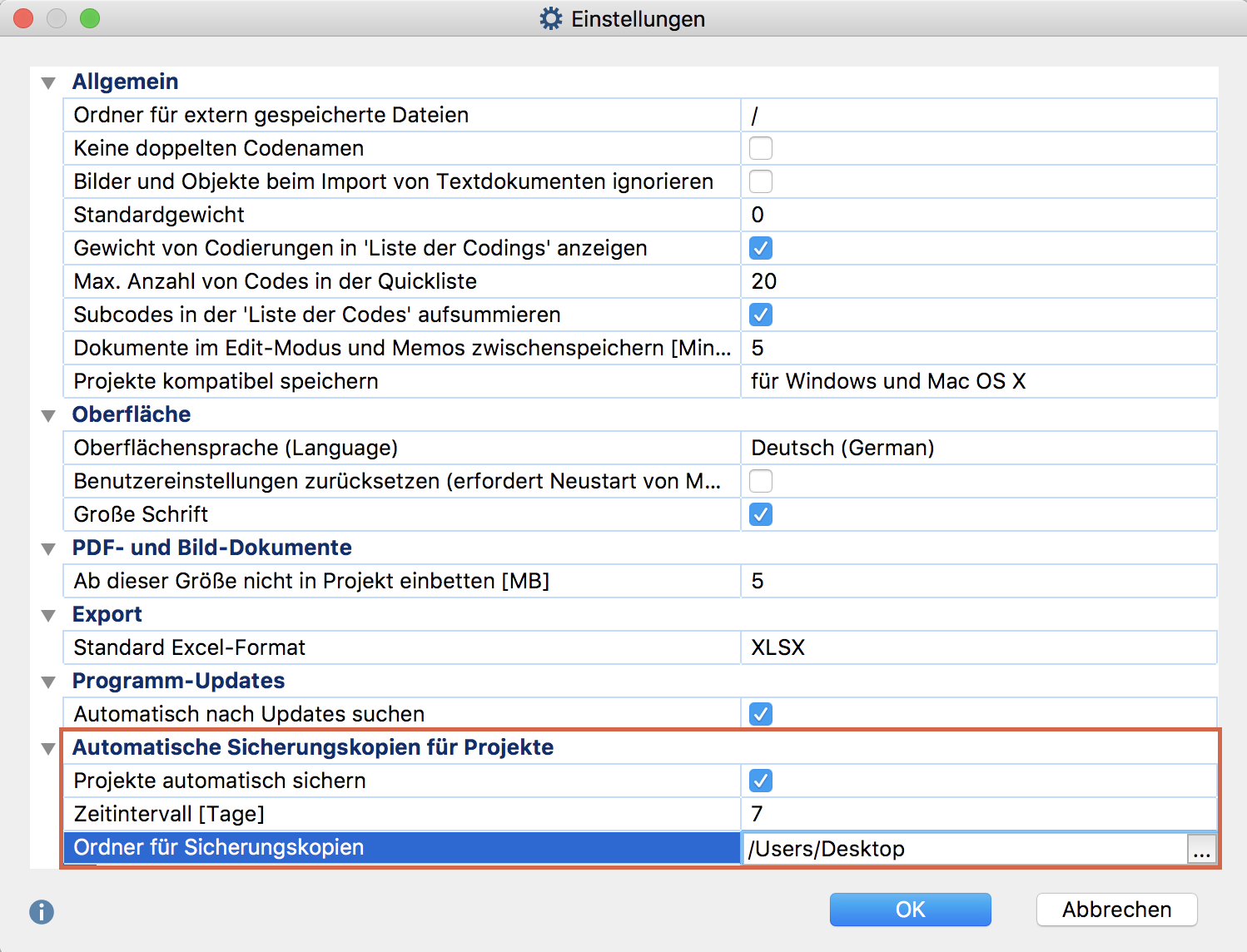Open Standard Excel-Format 'XLSX' dropdown

tap(979, 647)
